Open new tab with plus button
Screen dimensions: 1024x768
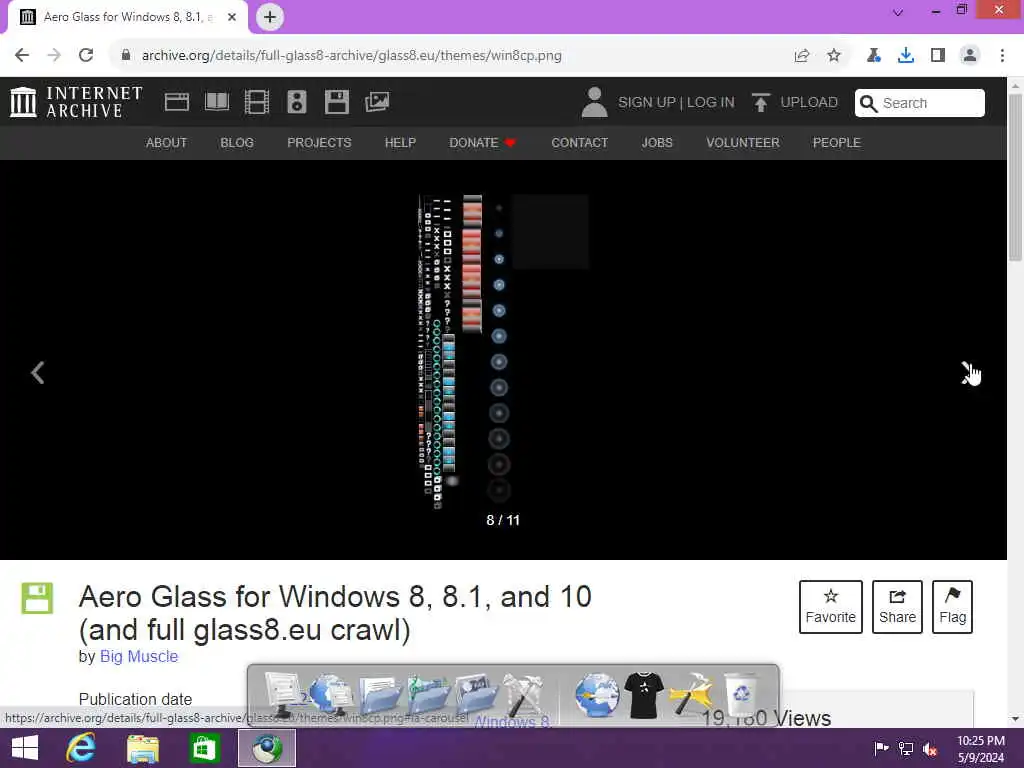pyautogui.click(x=270, y=17)
